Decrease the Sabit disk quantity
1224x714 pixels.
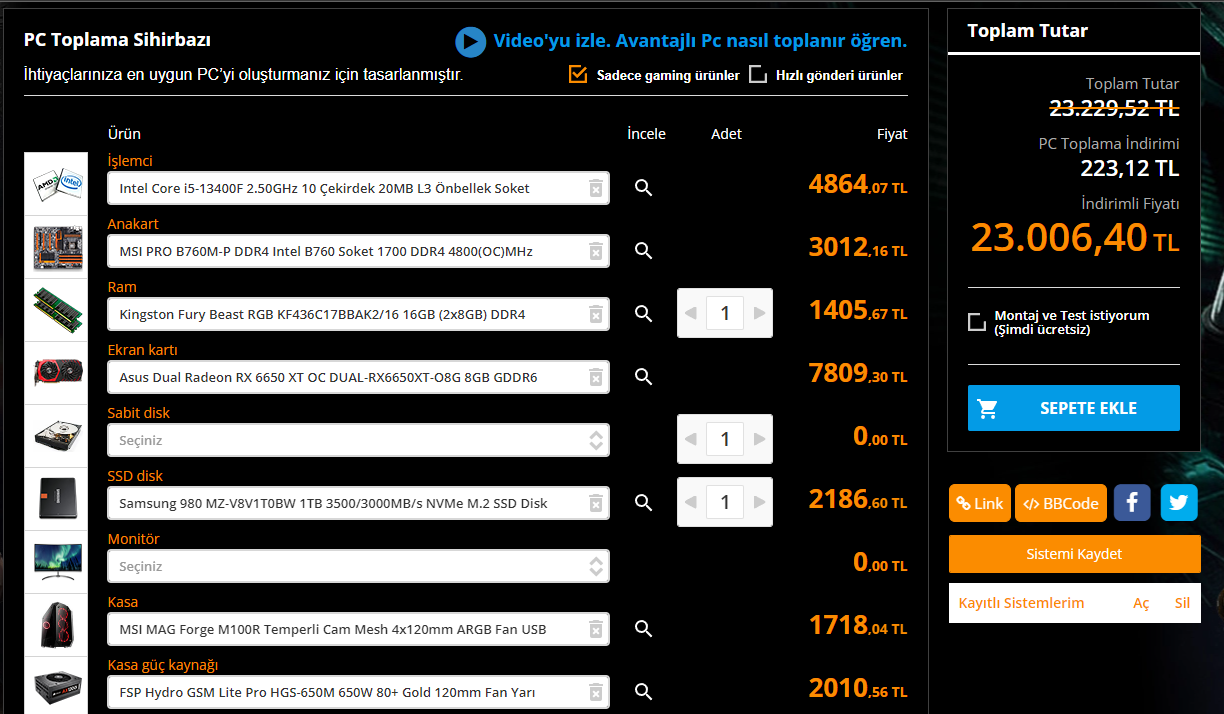coord(691,439)
